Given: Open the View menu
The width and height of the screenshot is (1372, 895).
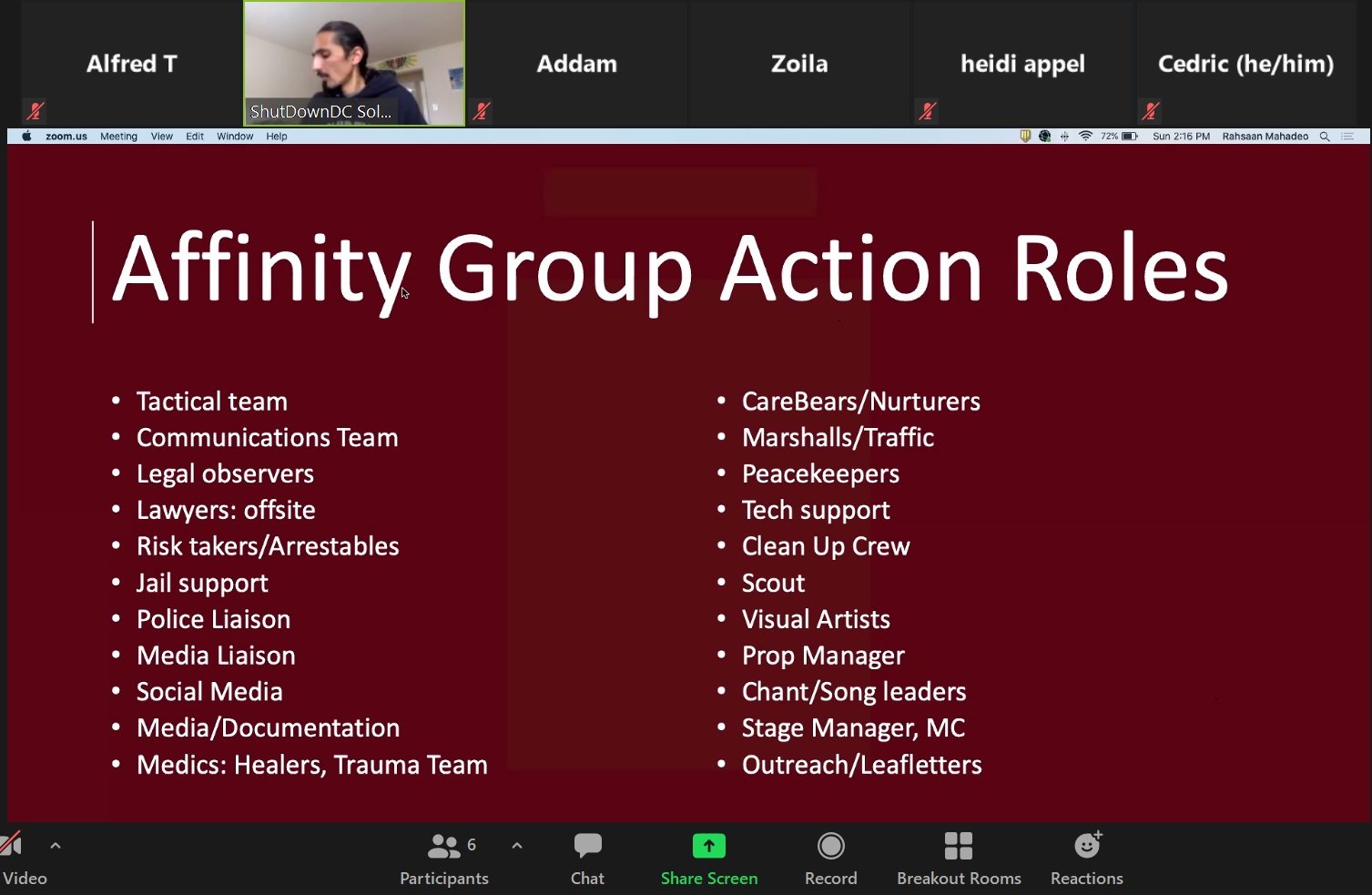Looking at the screenshot, I should 162,137.
